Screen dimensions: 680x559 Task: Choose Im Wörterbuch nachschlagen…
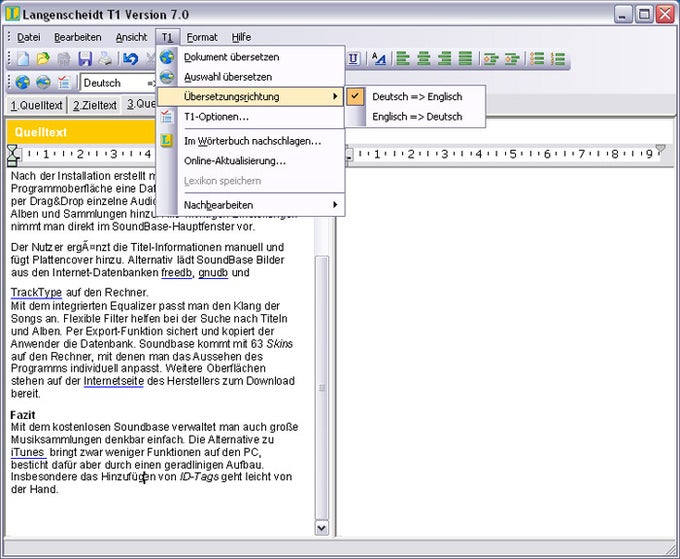point(251,141)
